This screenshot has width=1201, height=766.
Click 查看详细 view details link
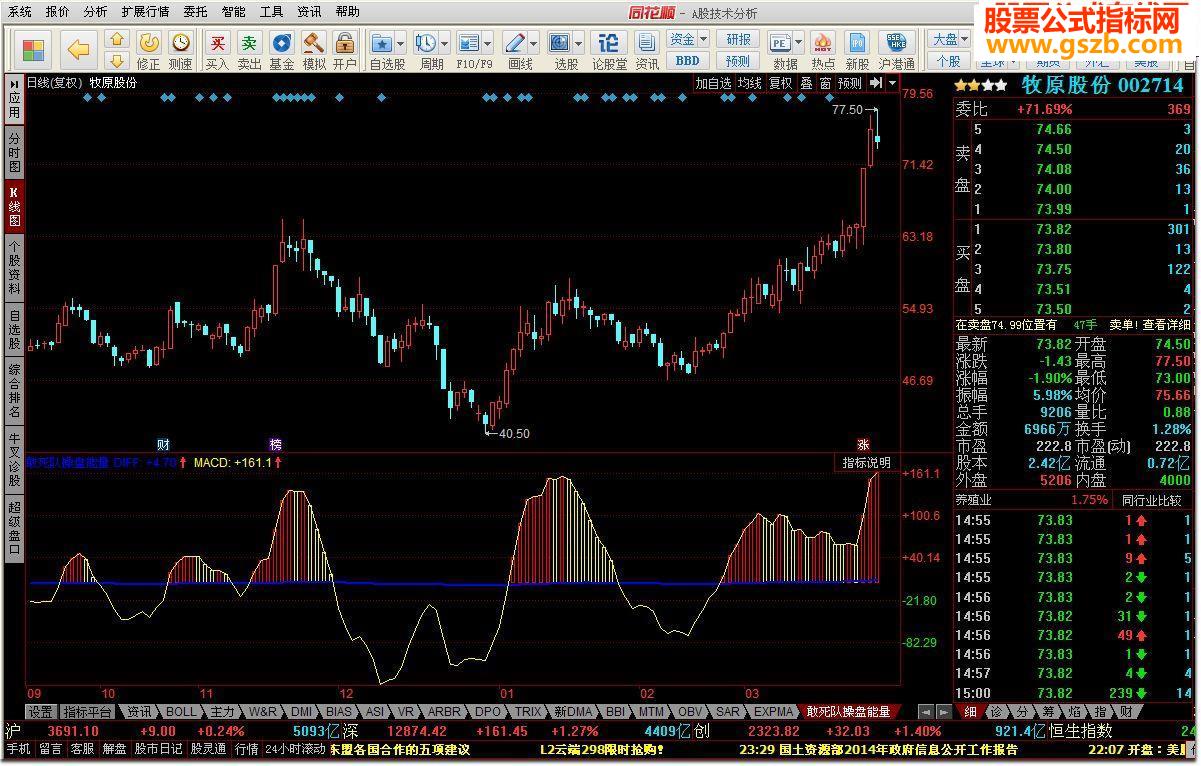point(1167,325)
